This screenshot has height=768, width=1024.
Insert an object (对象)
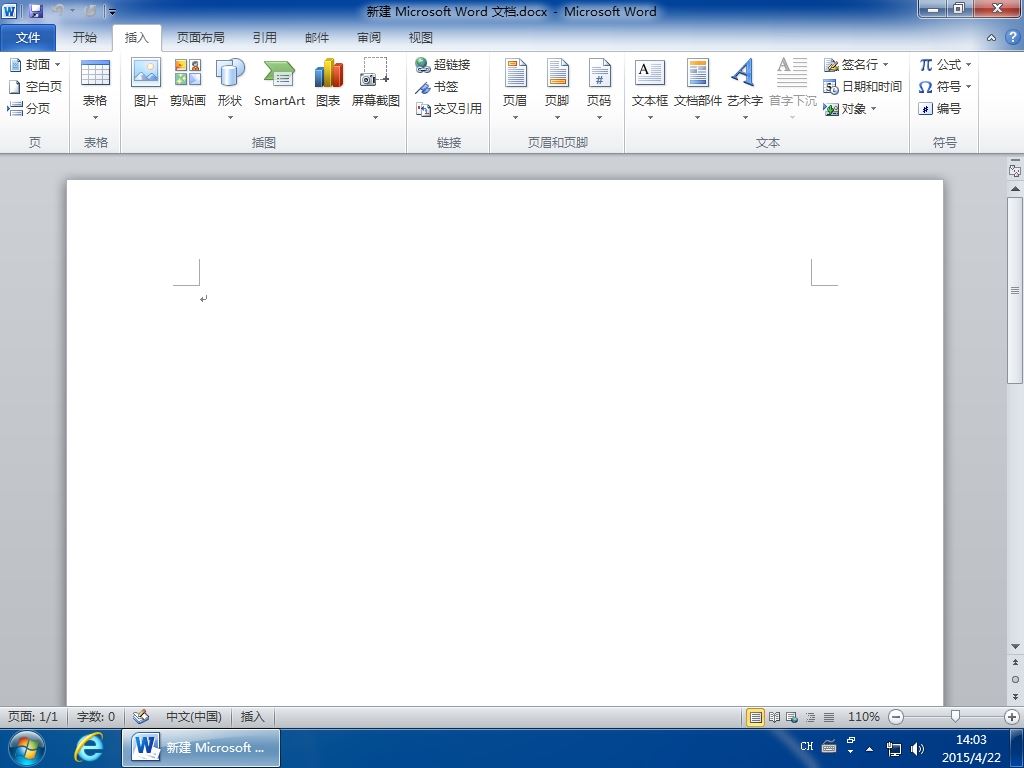coord(844,108)
